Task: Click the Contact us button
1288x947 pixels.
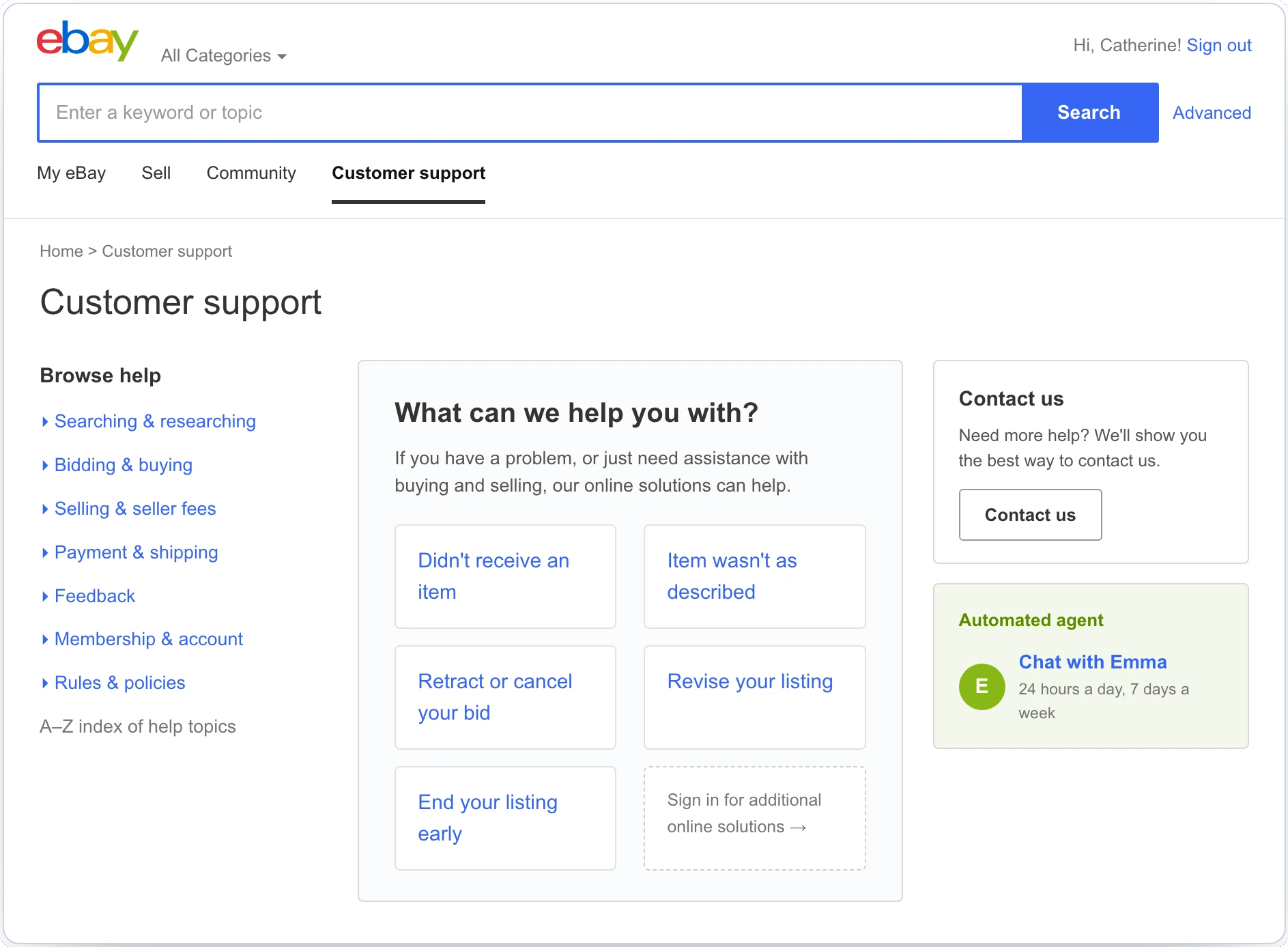Action: click(1030, 515)
